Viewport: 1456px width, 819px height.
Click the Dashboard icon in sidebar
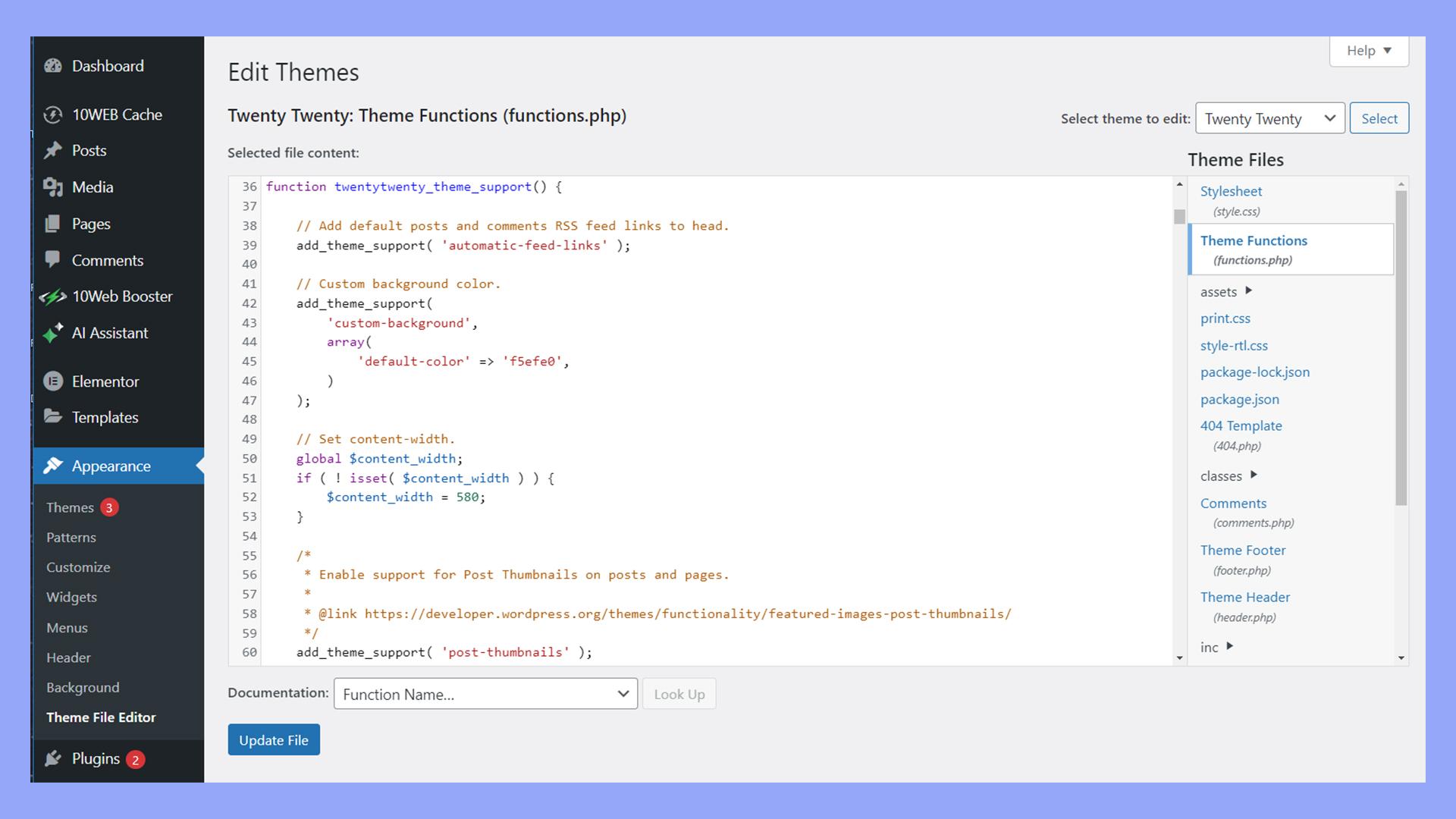(53, 65)
